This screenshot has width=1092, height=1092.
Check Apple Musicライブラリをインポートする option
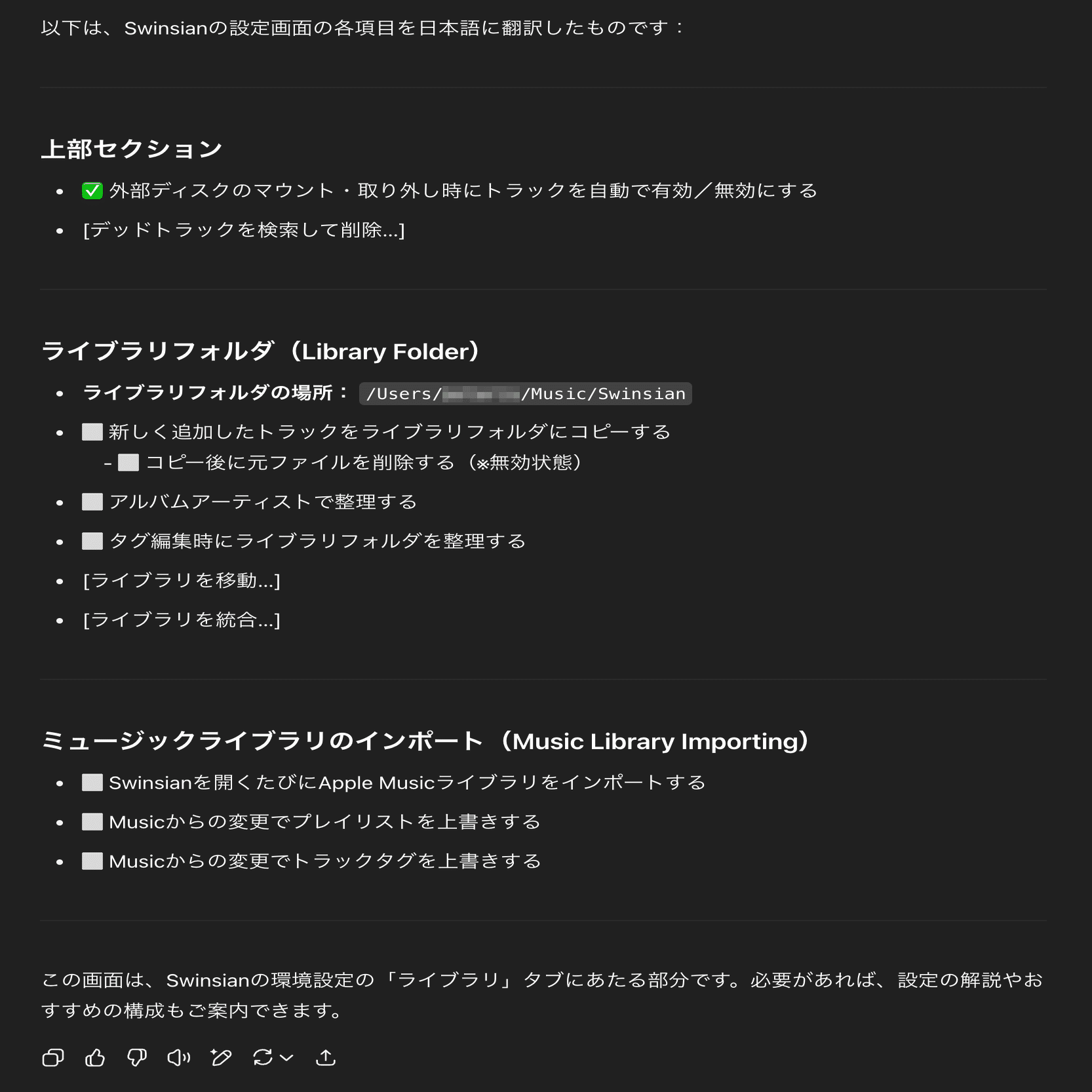(92, 781)
